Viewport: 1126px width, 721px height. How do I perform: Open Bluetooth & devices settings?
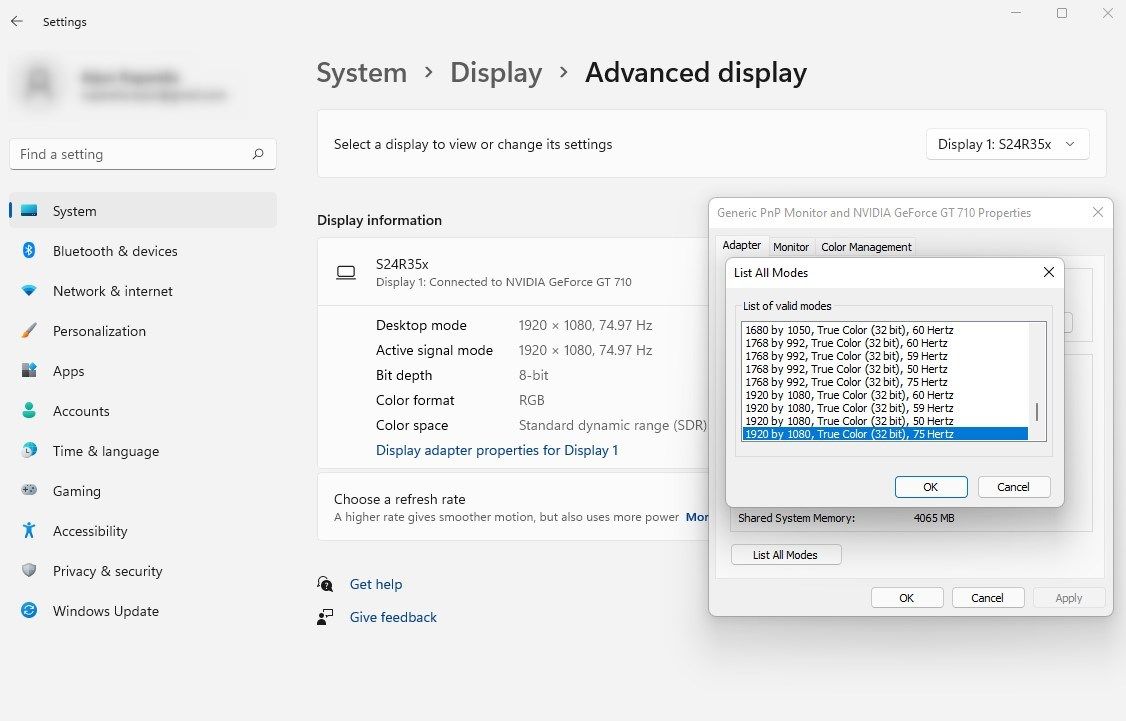click(143, 251)
